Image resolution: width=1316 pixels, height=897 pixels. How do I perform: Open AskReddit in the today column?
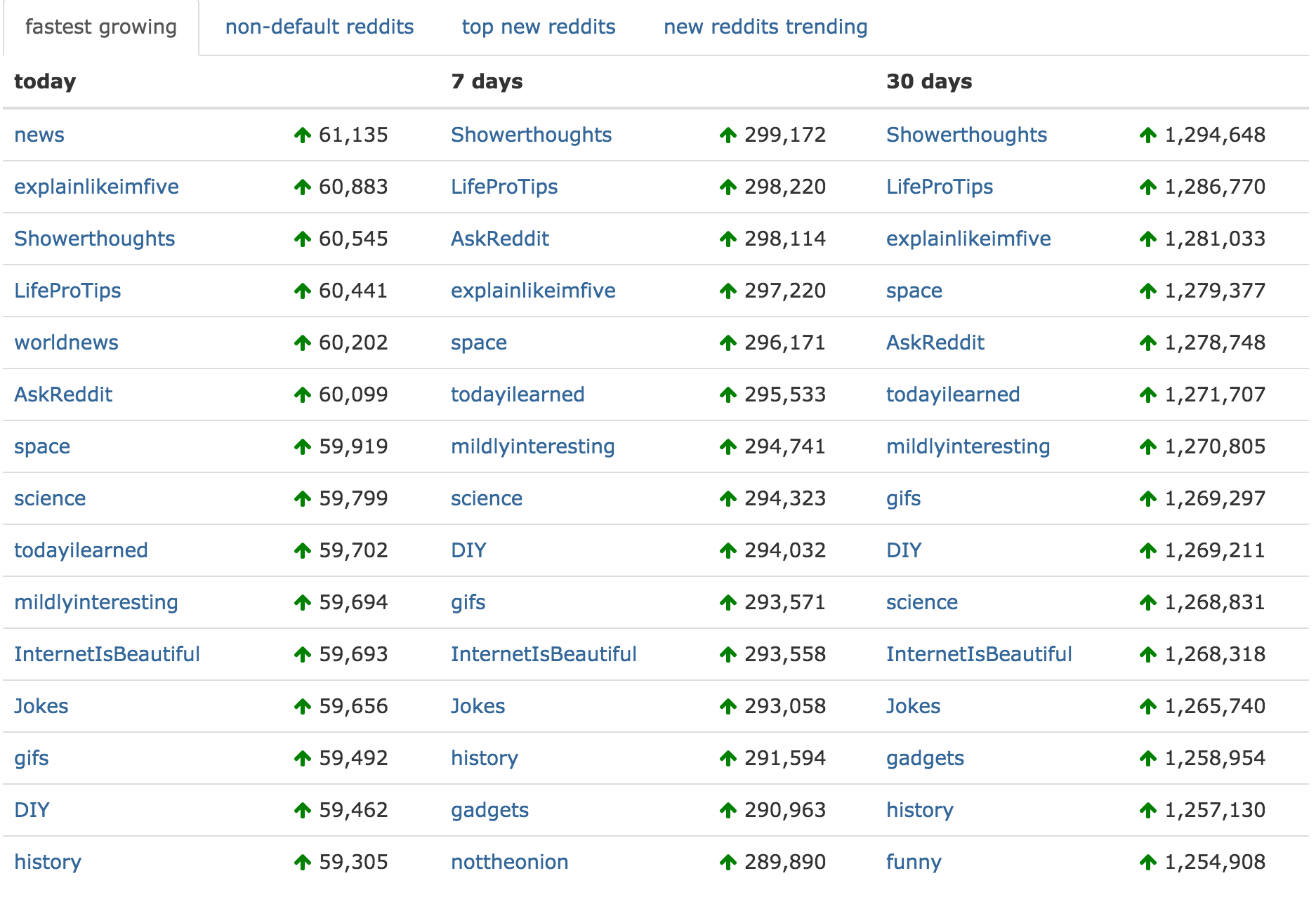(x=63, y=394)
